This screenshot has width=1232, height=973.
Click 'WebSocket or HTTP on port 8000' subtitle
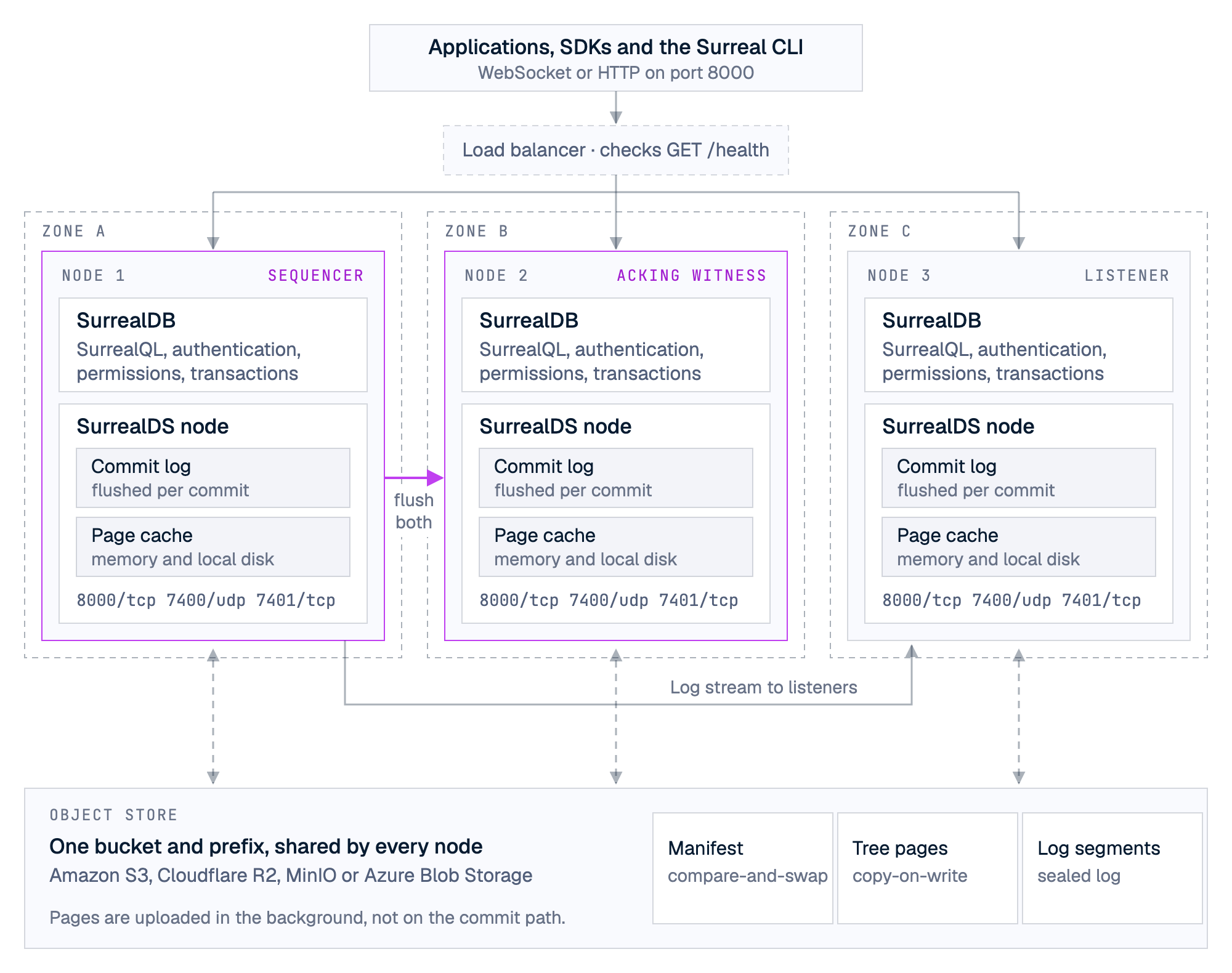pyautogui.click(x=616, y=73)
